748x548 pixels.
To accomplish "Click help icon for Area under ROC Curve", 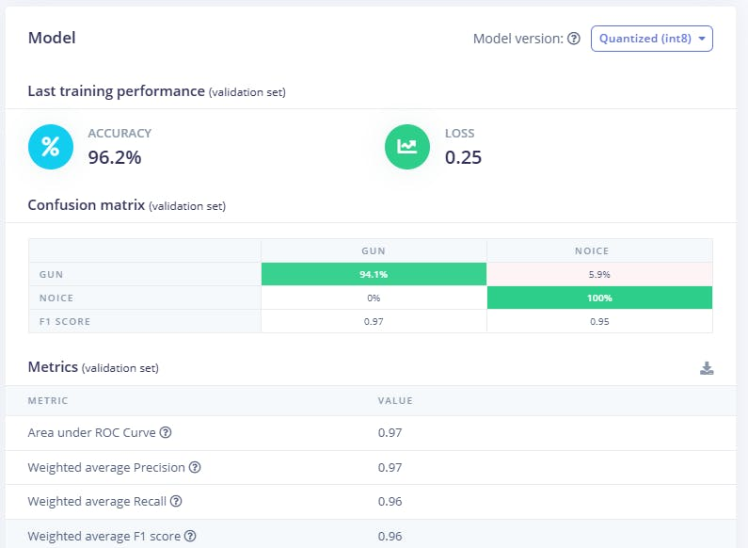I will point(166,433).
